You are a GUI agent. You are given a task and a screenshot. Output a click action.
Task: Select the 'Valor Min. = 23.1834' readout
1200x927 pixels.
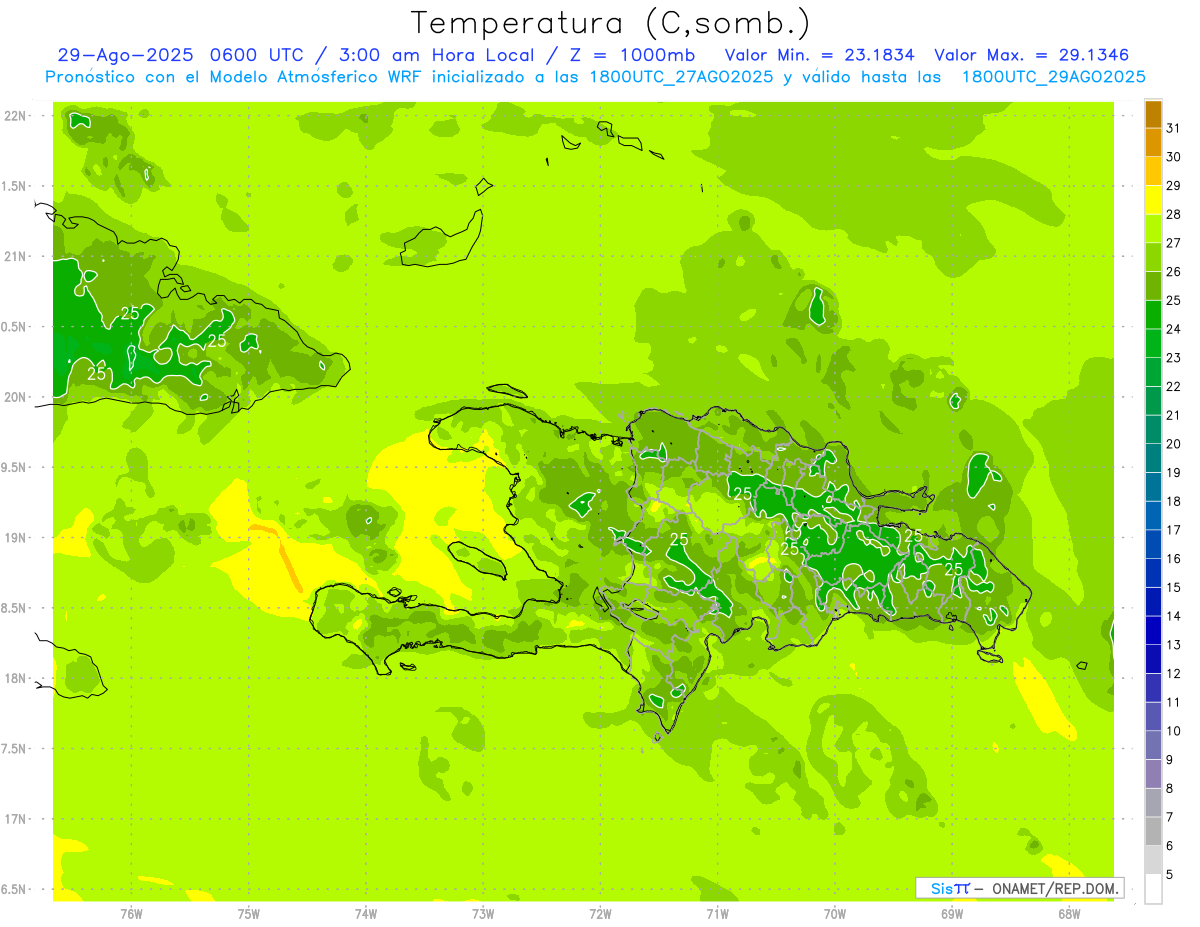click(x=822, y=55)
